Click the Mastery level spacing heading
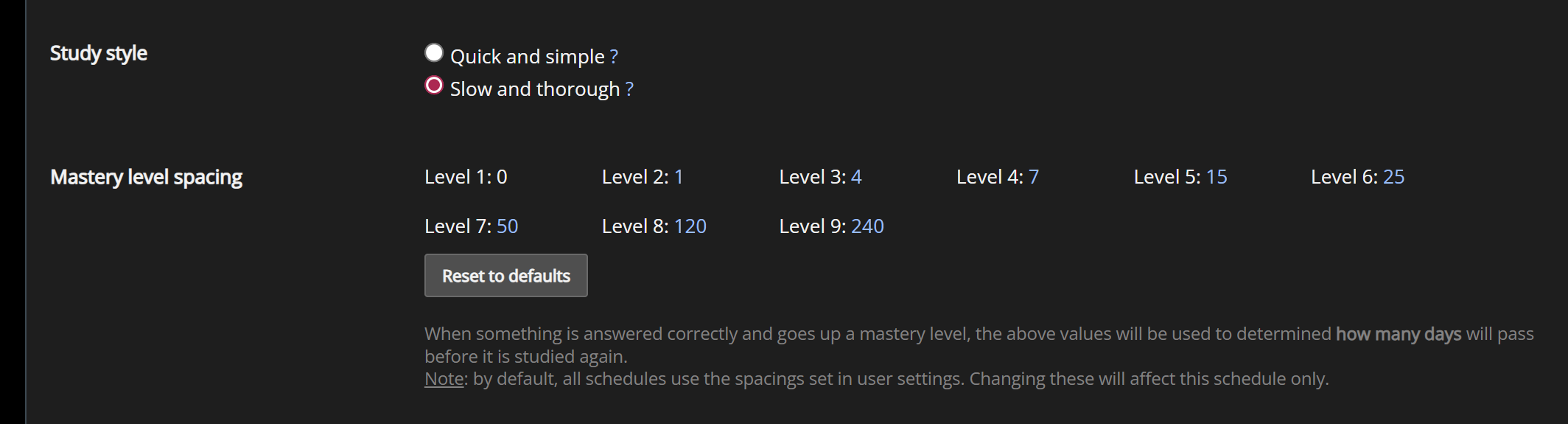 coord(146,177)
